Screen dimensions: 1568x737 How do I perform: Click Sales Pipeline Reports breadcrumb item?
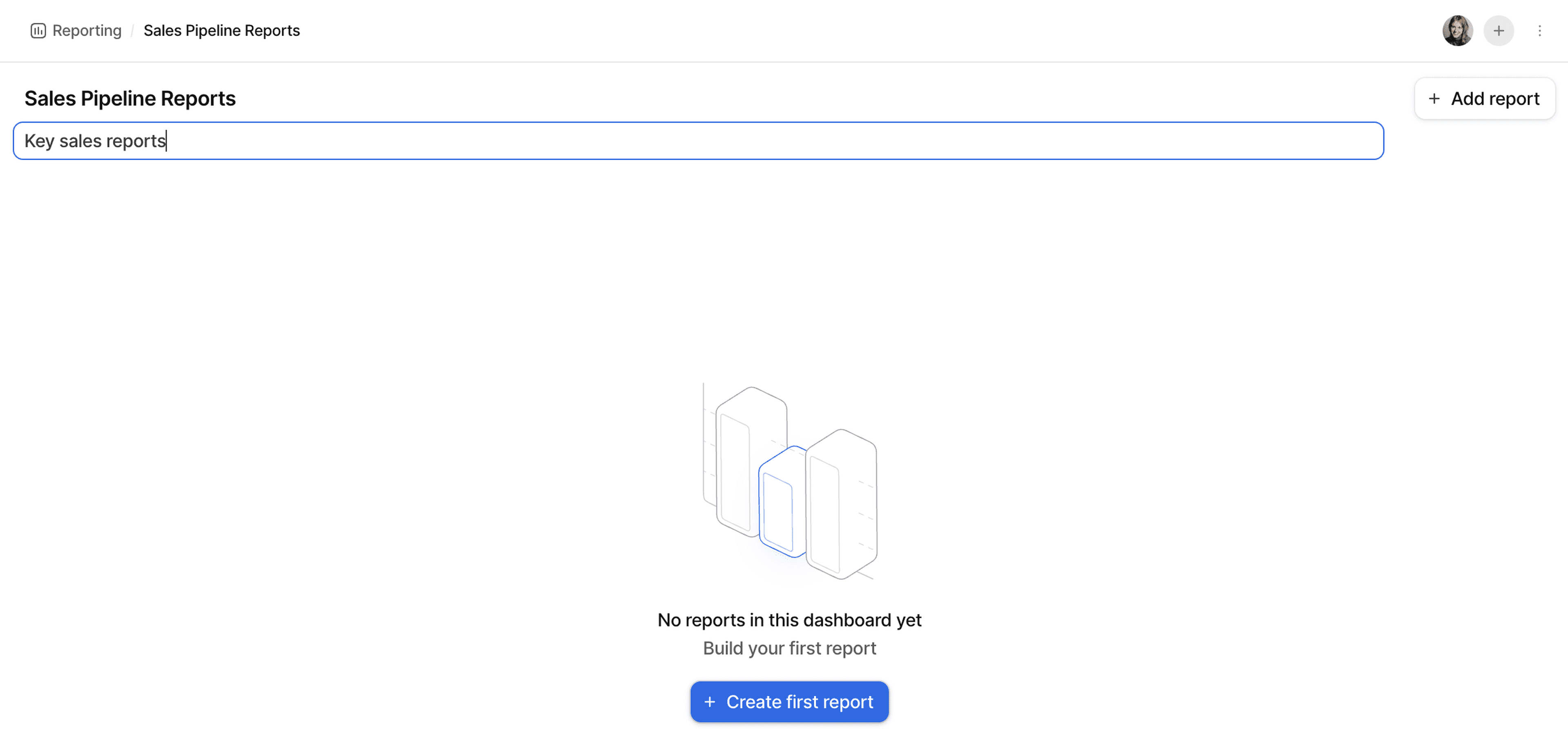coord(222,31)
